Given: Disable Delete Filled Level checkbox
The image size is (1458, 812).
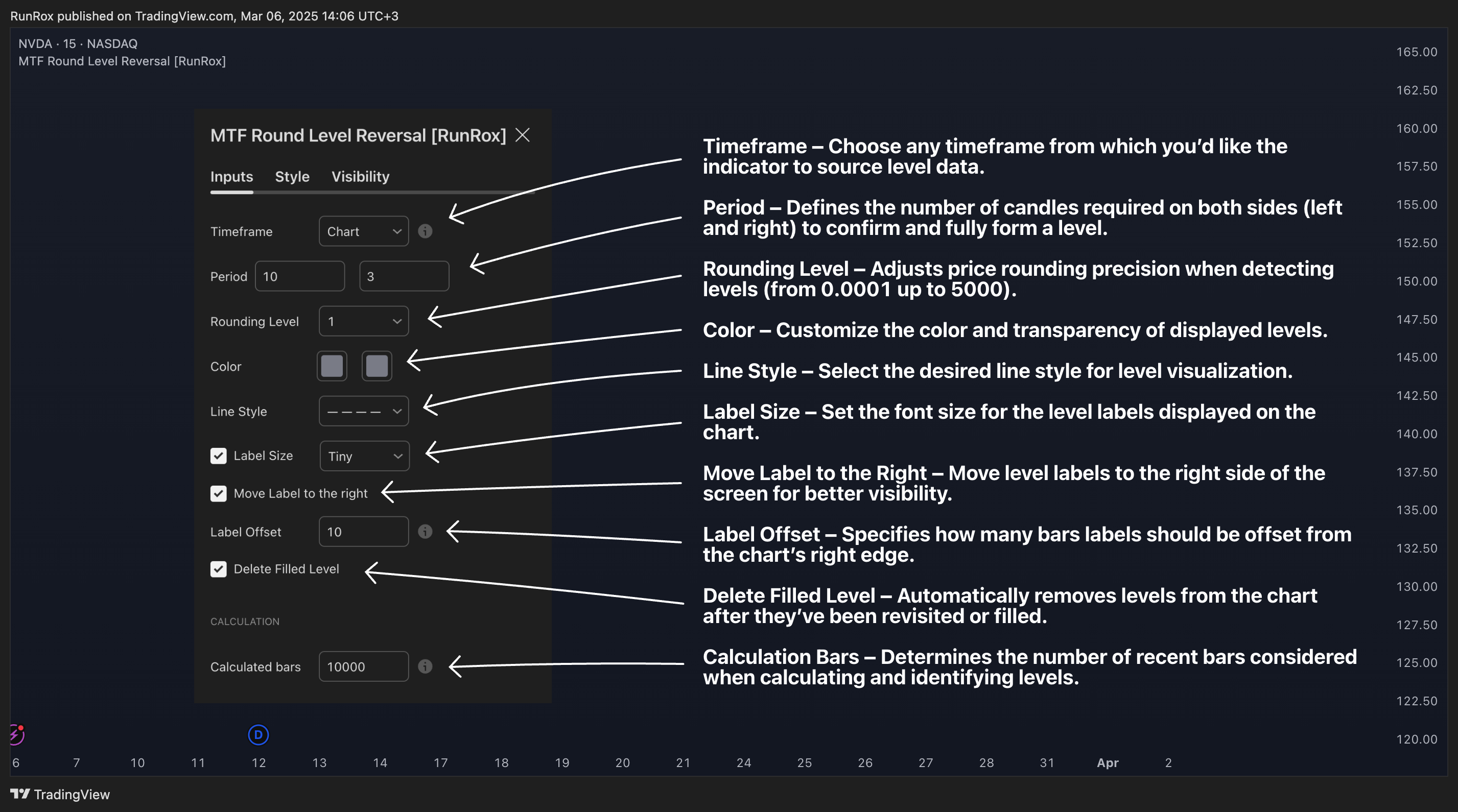Looking at the screenshot, I should coord(219,569).
